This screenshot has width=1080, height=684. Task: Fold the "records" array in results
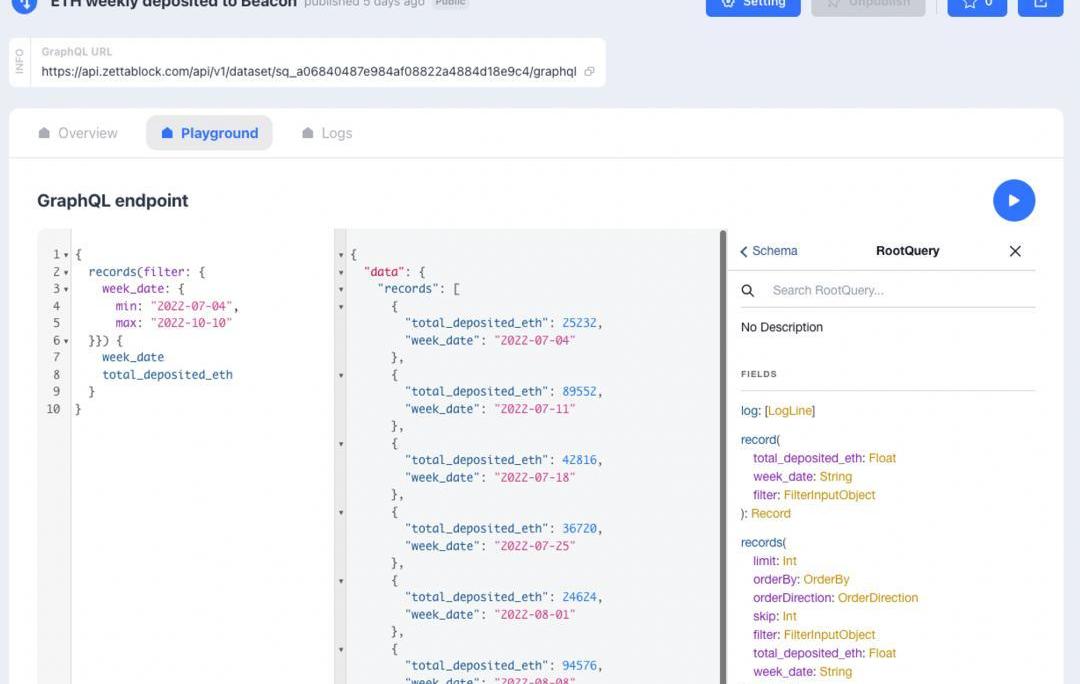[x=342, y=289]
